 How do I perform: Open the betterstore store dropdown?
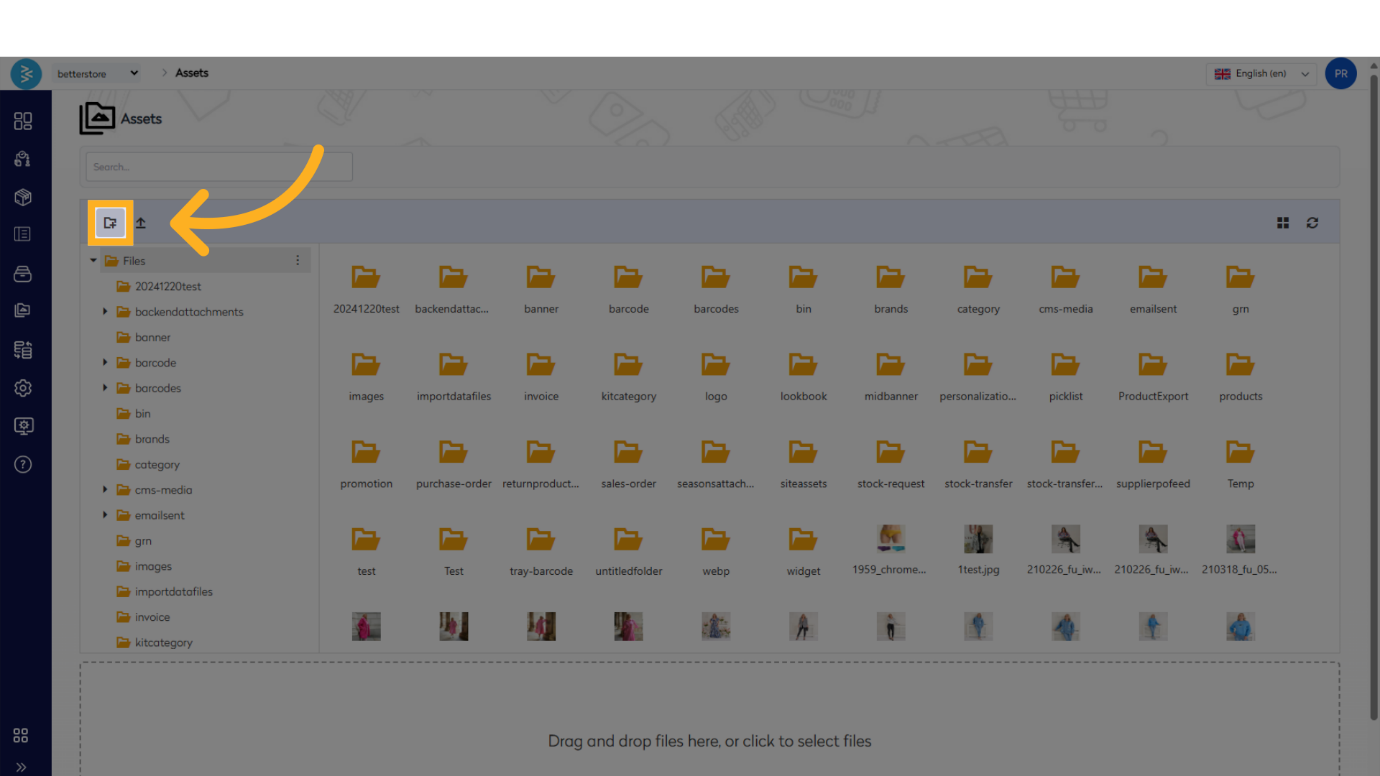97,73
